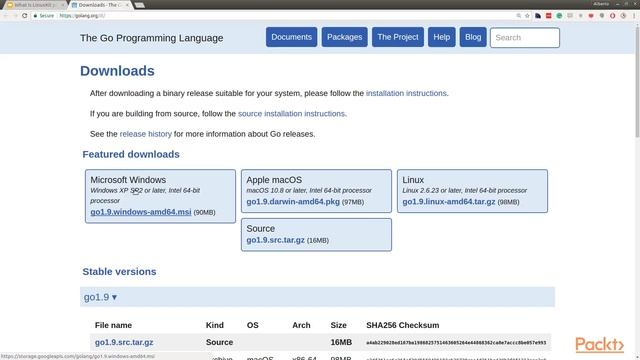Click the 'OS' column header
The width and height of the screenshot is (640, 360).
tap(253, 325)
